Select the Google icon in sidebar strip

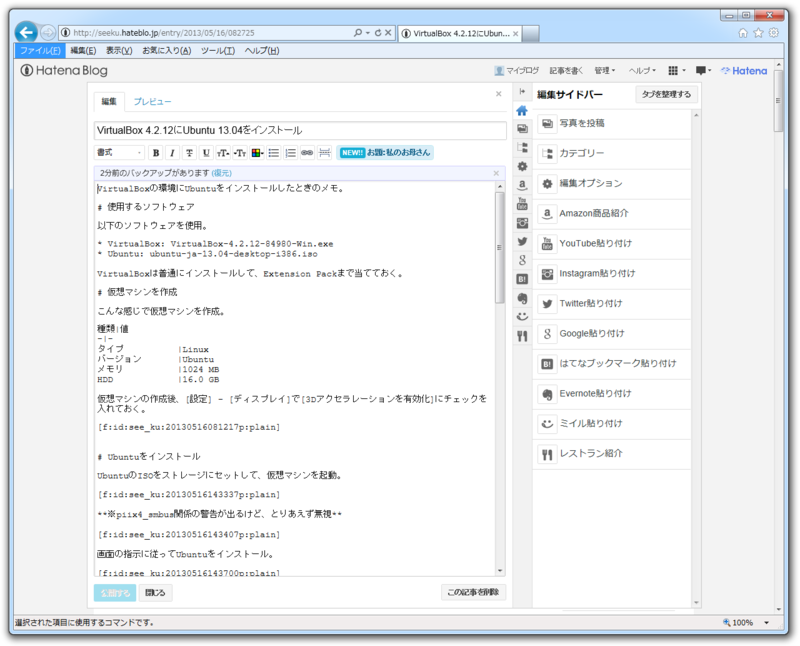(522, 260)
